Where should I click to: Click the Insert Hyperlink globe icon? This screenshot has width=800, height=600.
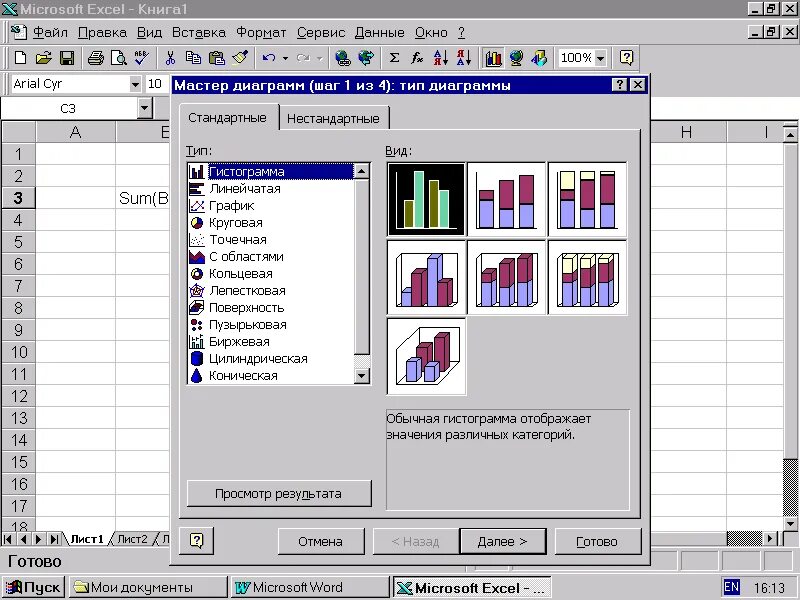343,58
